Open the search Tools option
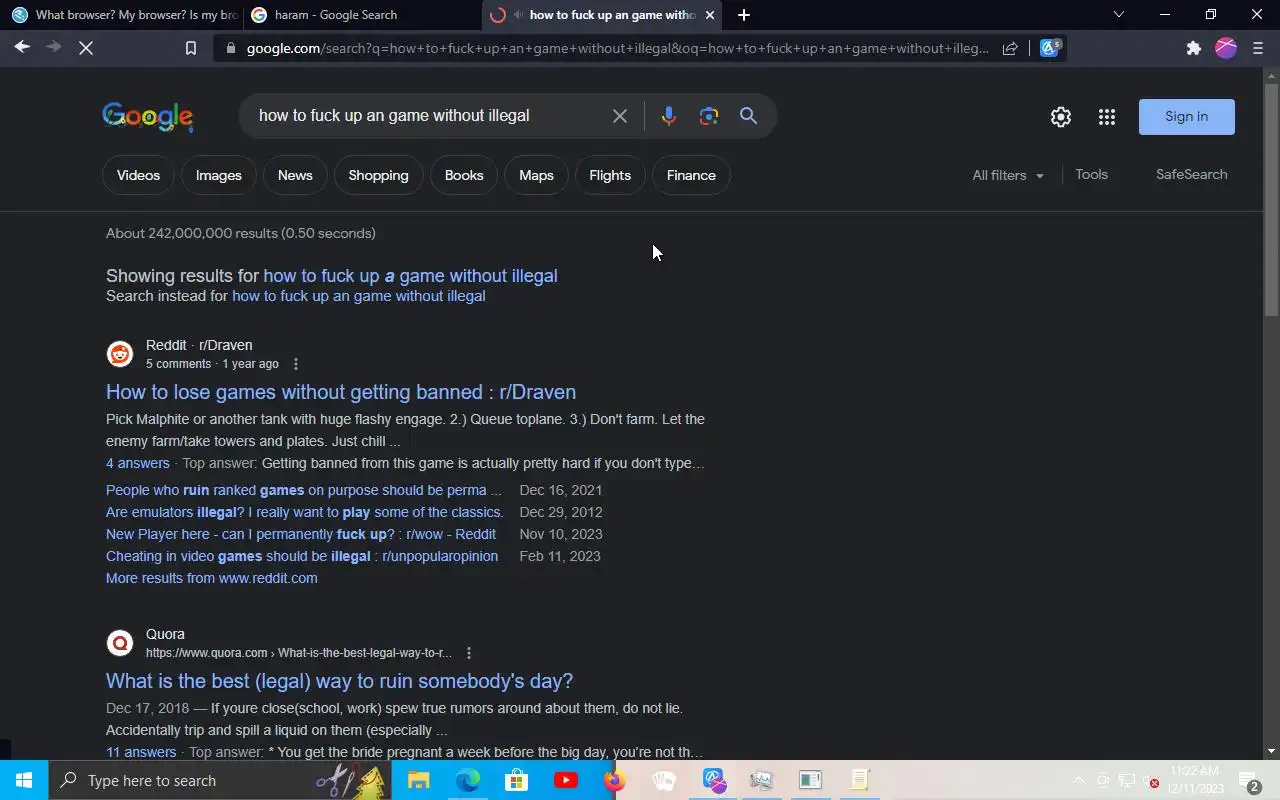1280x800 pixels. pos(1091,174)
